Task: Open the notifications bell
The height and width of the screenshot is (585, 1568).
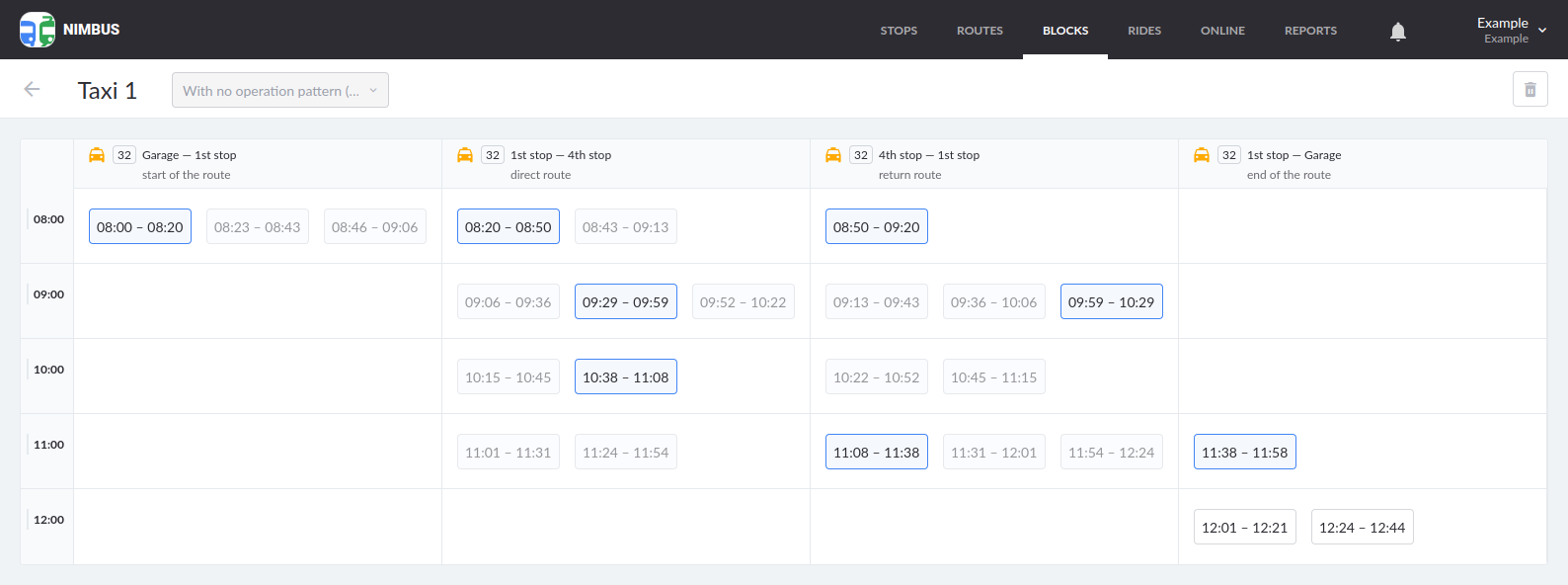Action: coord(1397,32)
